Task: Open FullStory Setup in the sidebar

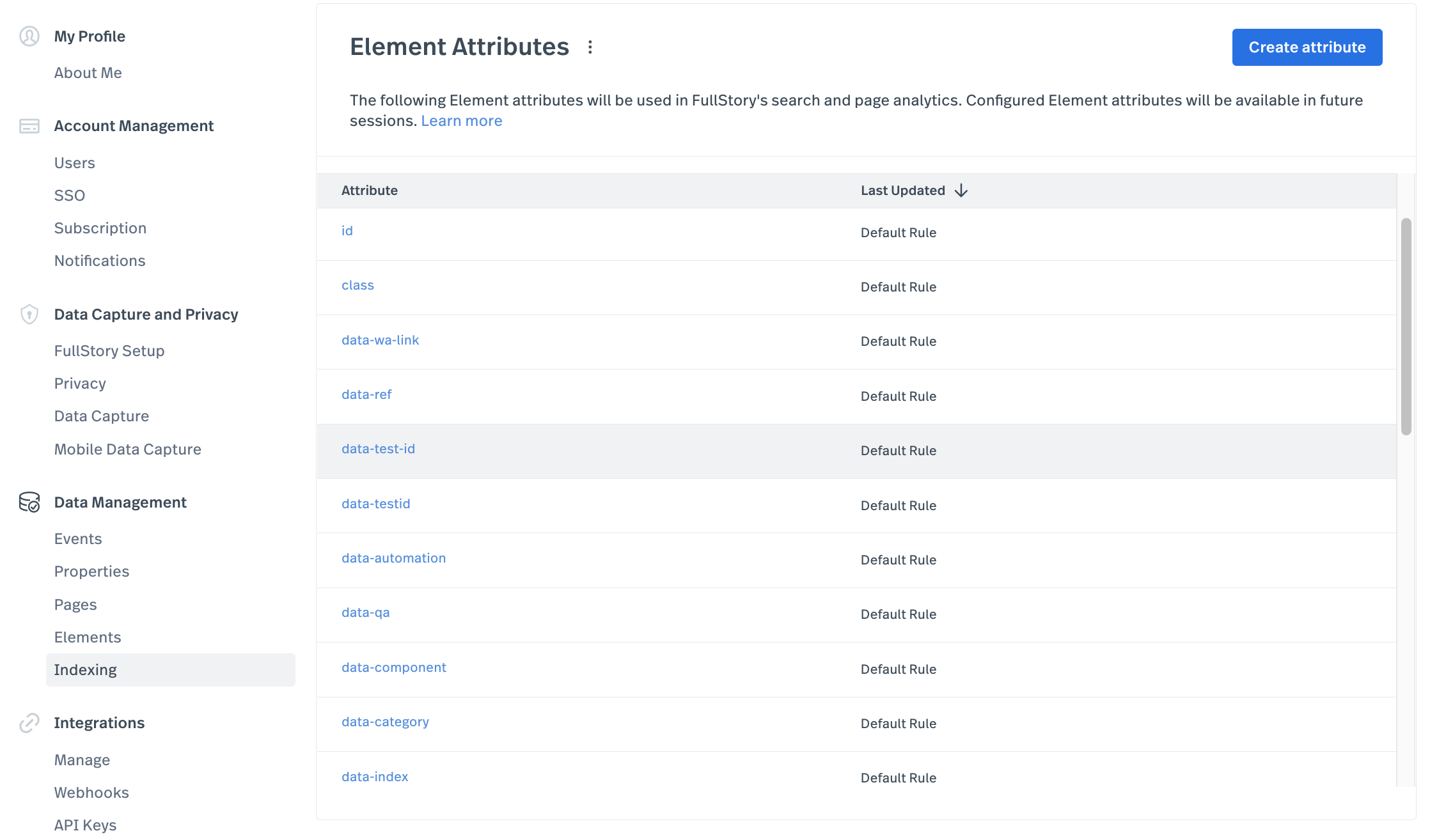Action: pos(109,351)
